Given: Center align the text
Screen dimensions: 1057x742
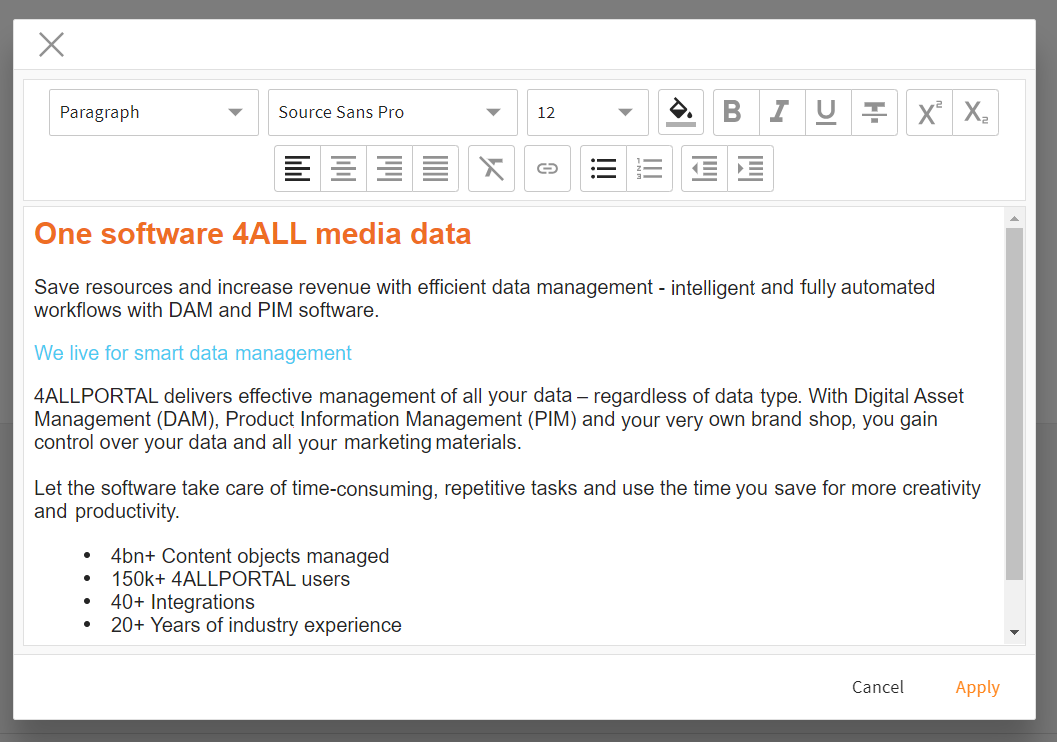Looking at the screenshot, I should point(343,168).
